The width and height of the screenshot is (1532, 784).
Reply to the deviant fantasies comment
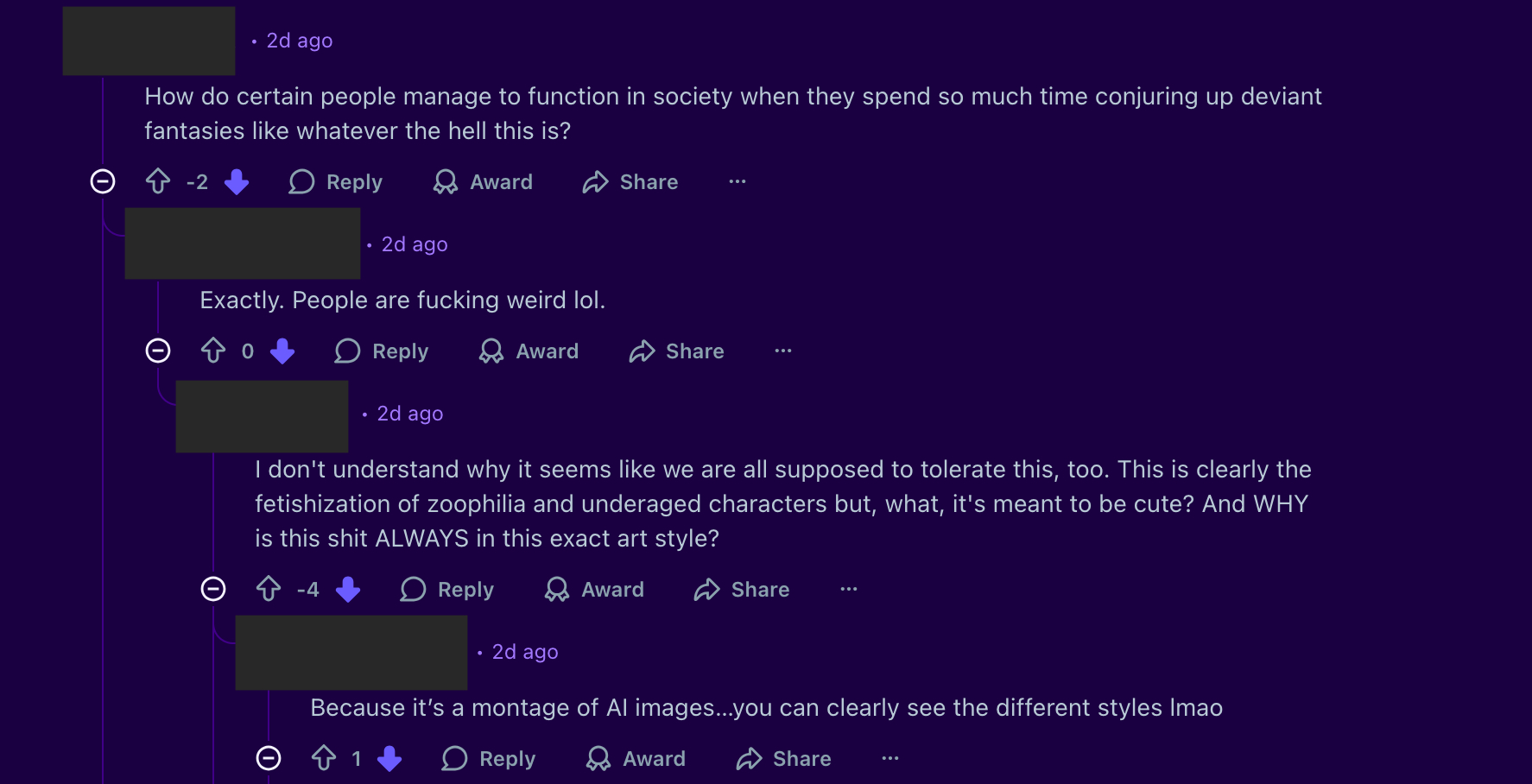[x=336, y=181]
